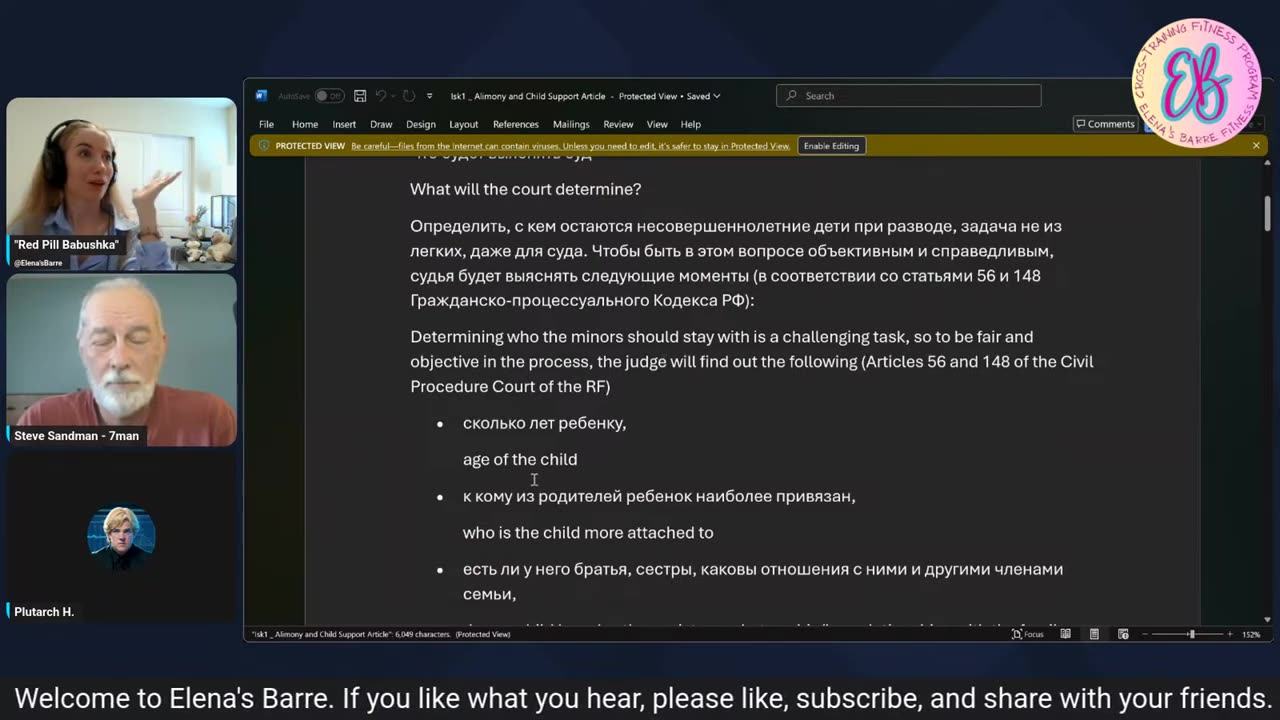Click the line "who is the child more attached to"

pyautogui.click(x=588, y=532)
